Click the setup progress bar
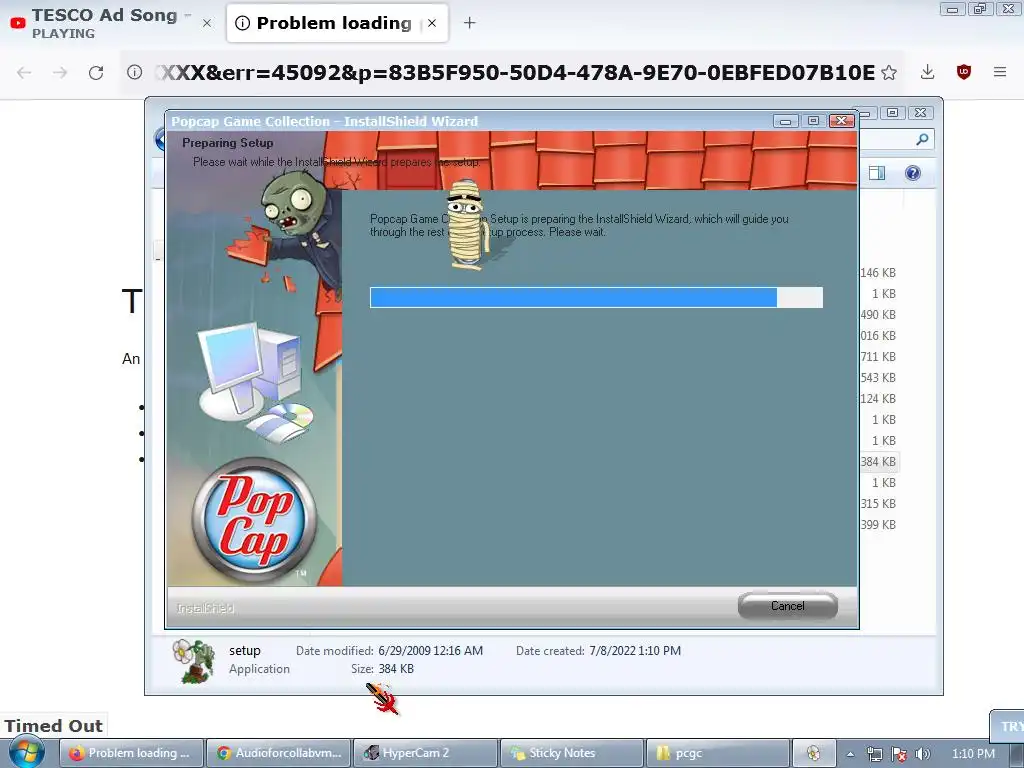The image size is (1024, 768). [x=596, y=297]
